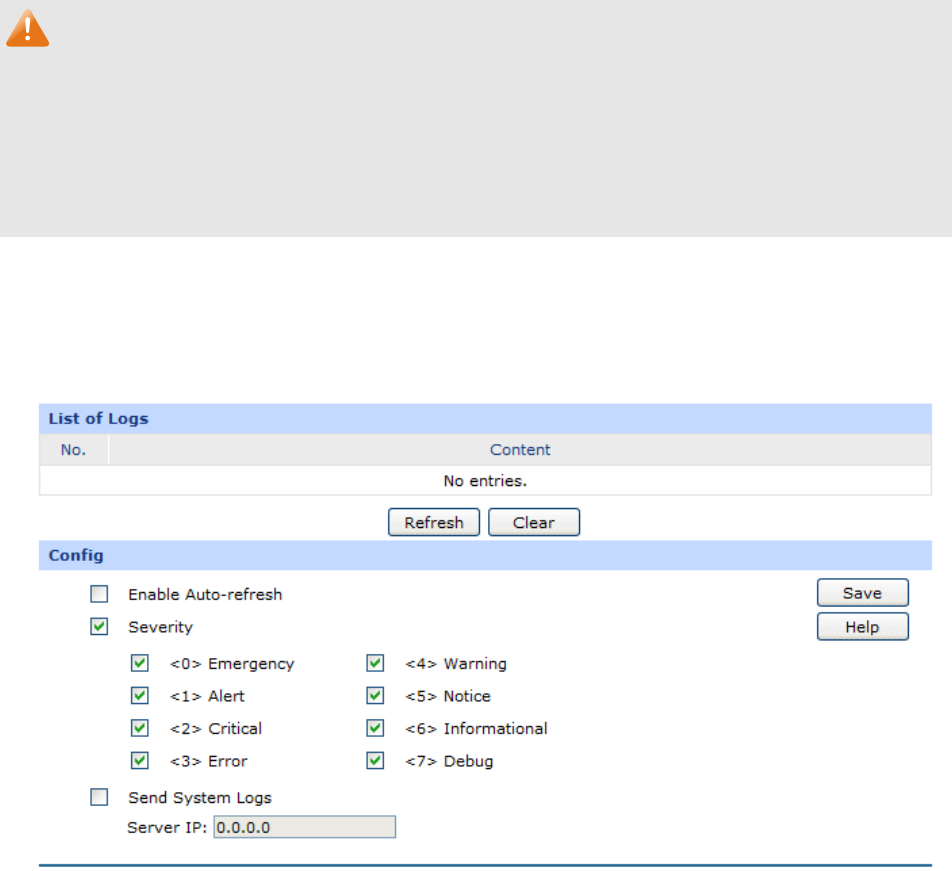Image resolution: width=952 pixels, height=871 pixels.
Task: Select the Content column header
Action: pyautogui.click(x=520, y=450)
